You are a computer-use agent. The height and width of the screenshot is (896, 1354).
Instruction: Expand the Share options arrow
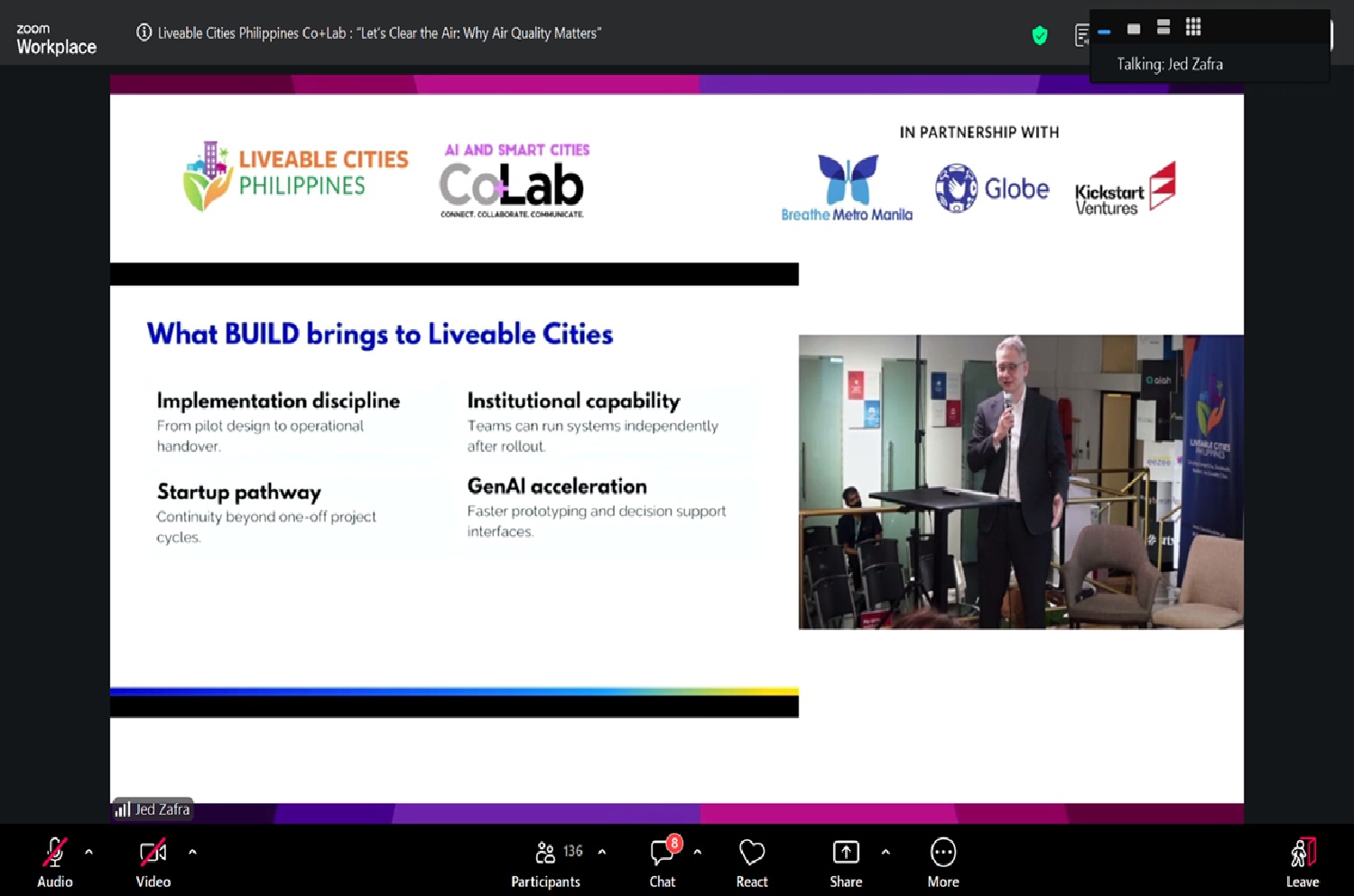coord(886,852)
